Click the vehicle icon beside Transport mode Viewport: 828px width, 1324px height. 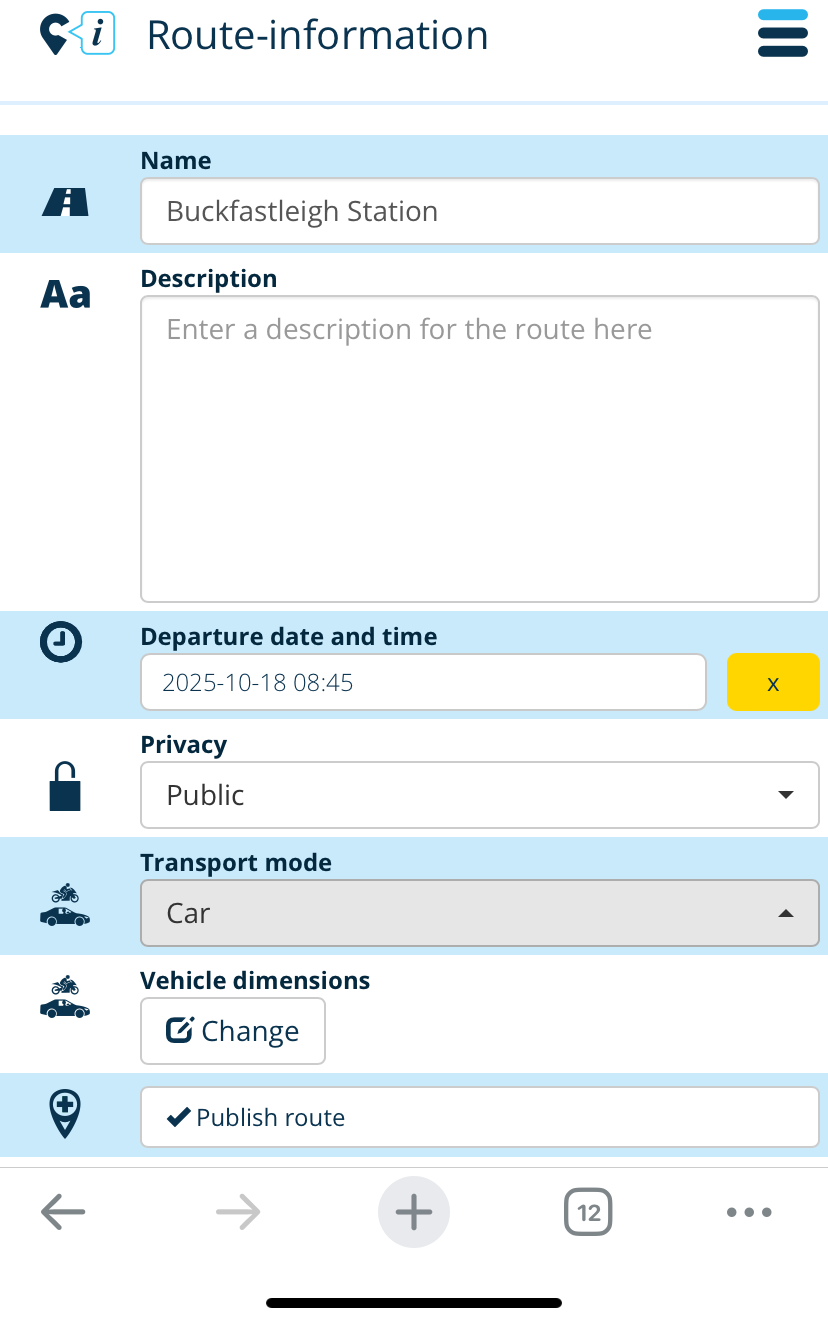[x=65, y=904]
